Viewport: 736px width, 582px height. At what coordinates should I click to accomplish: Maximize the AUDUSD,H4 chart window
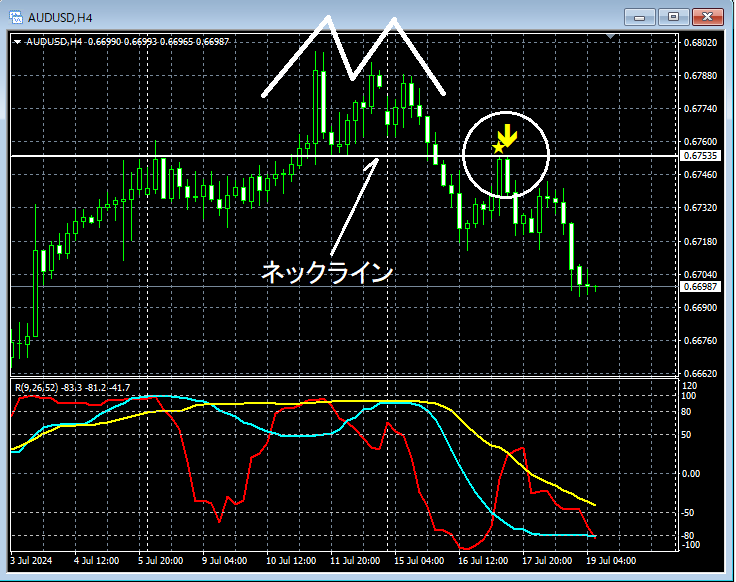coord(673,17)
